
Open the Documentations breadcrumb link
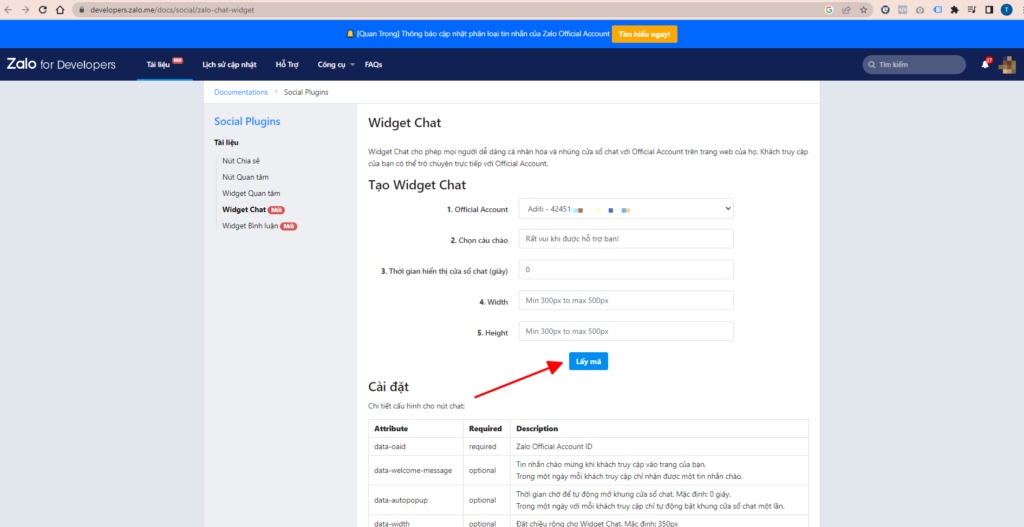(x=241, y=92)
